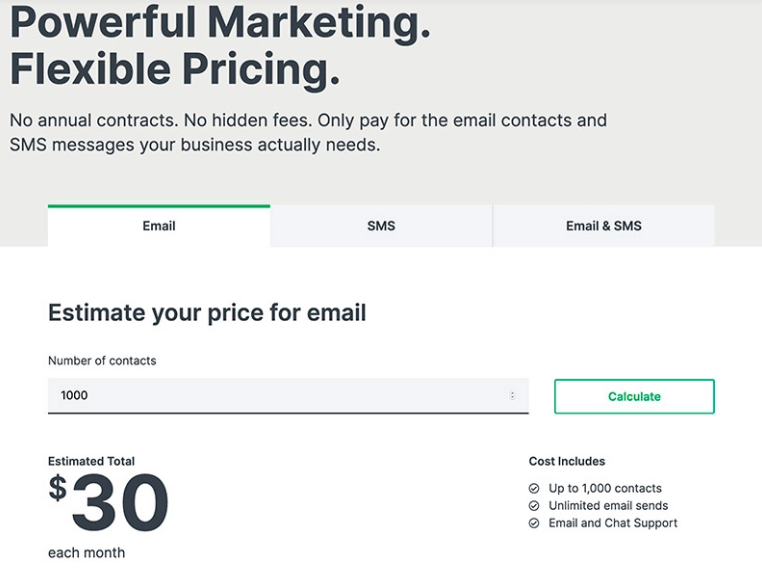Click the Estimate your price for email heading
The image size is (762, 584).
point(207,313)
